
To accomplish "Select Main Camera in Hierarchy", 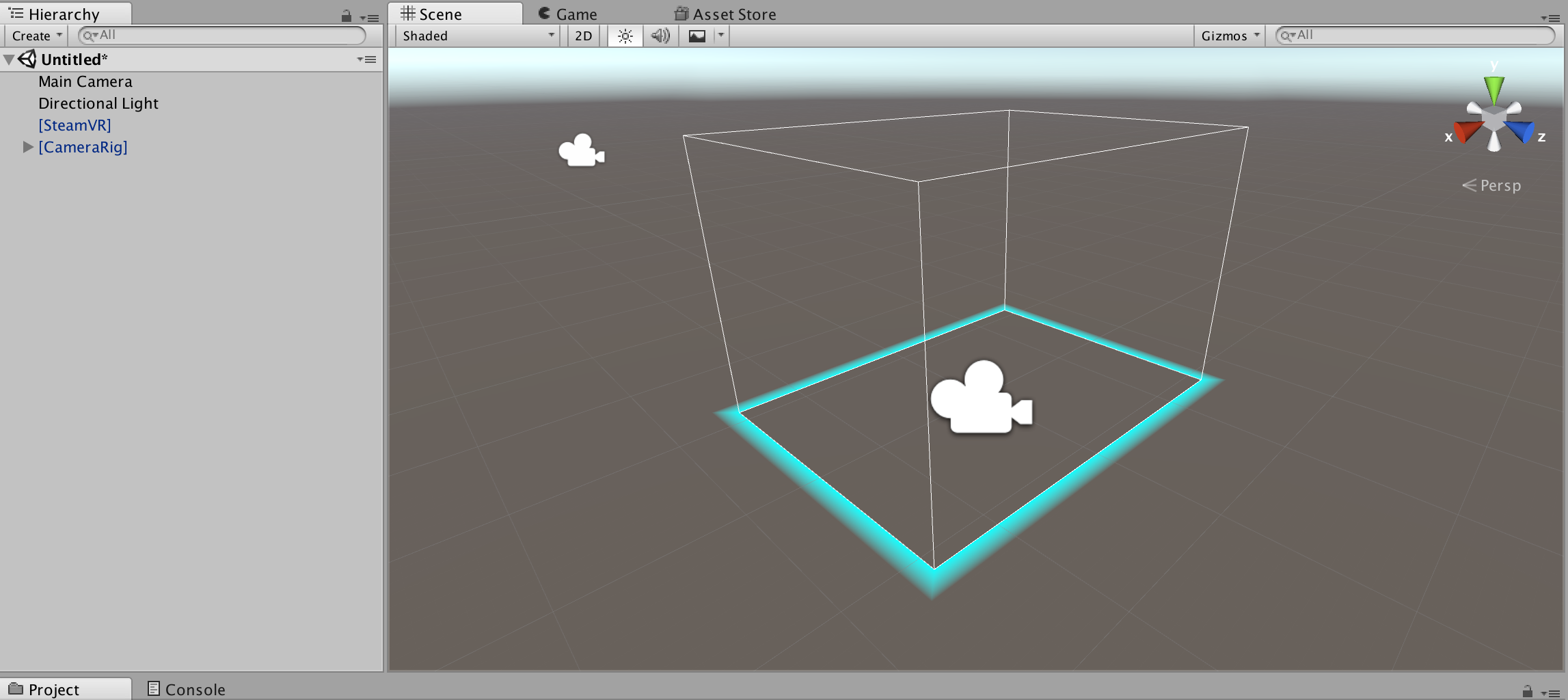I will tap(85, 81).
